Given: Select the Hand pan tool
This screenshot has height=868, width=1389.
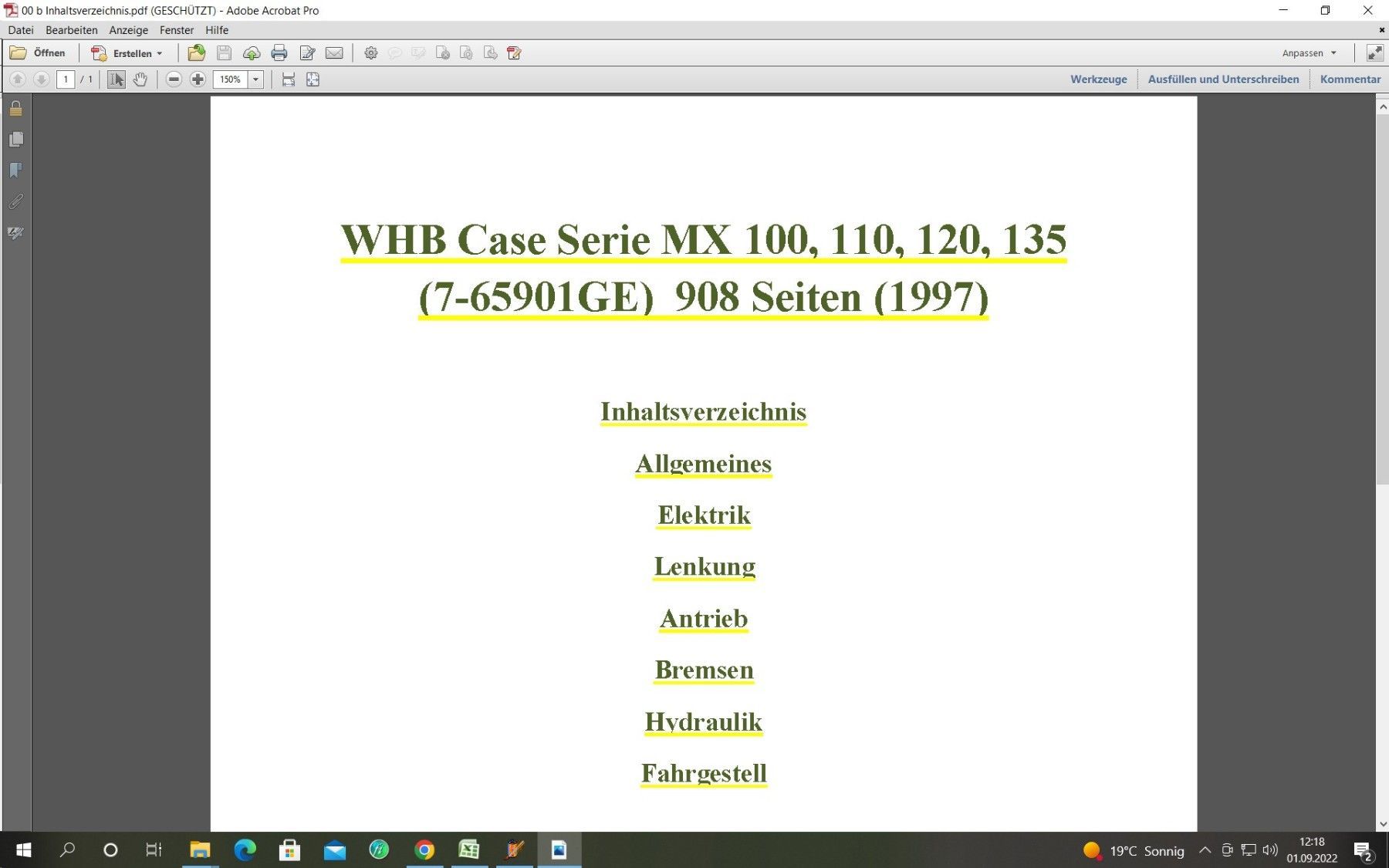Looking at the screenshot, I should pyautogui.click(x=140, y=79).
